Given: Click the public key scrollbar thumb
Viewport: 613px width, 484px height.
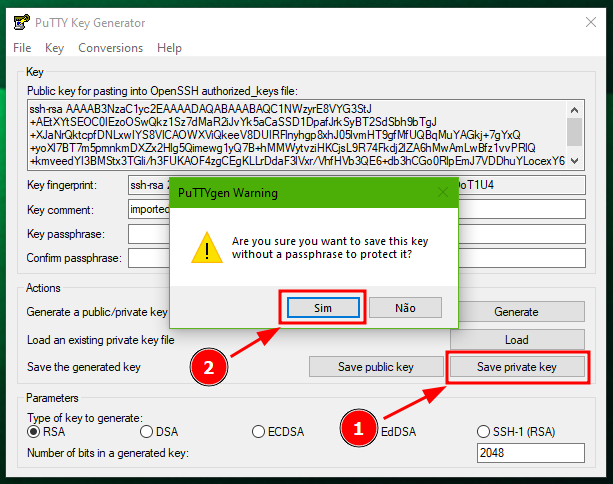Looking at the screenshot, I should pos(574,132).
